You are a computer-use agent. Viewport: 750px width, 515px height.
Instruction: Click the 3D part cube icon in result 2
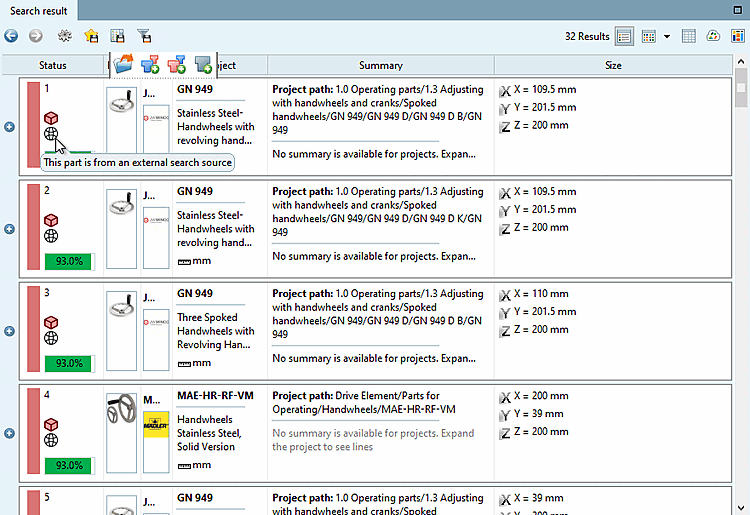[52, 220]
